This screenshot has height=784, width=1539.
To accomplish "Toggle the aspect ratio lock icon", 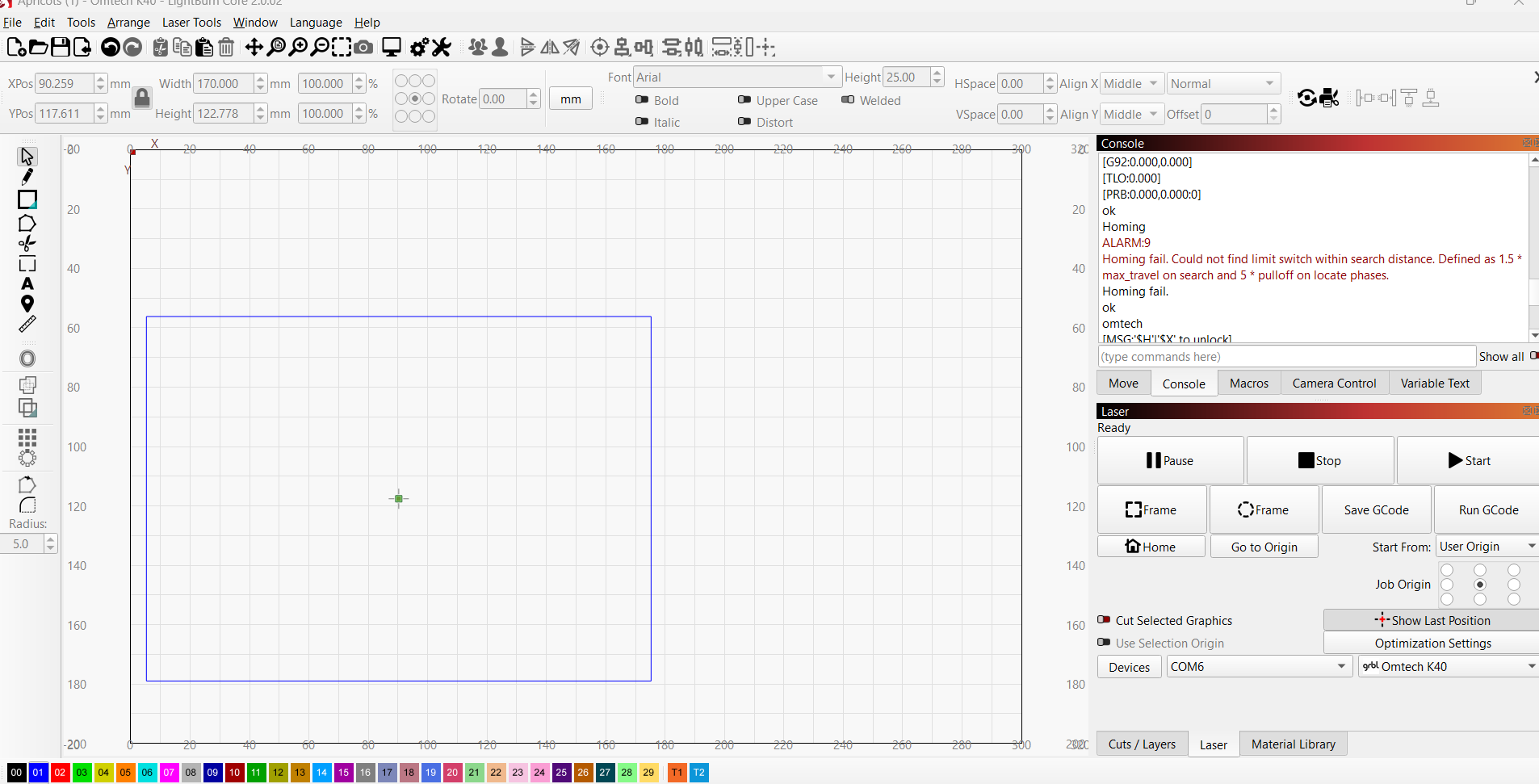I will 142,99.
